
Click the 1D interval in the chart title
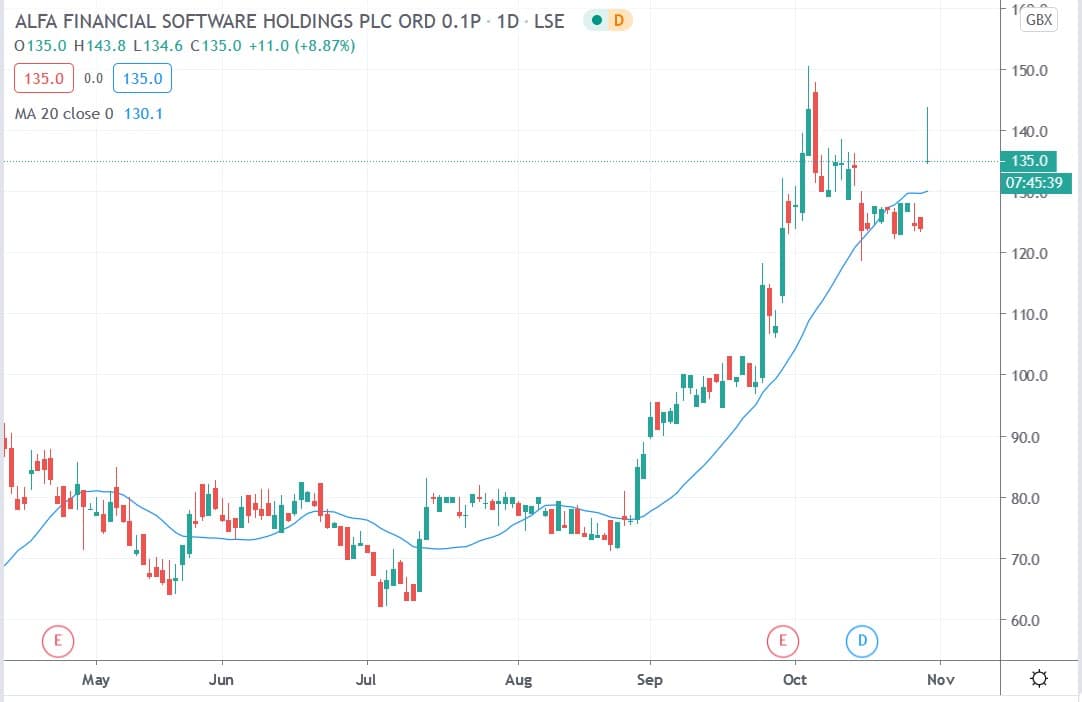click(507, 21)
